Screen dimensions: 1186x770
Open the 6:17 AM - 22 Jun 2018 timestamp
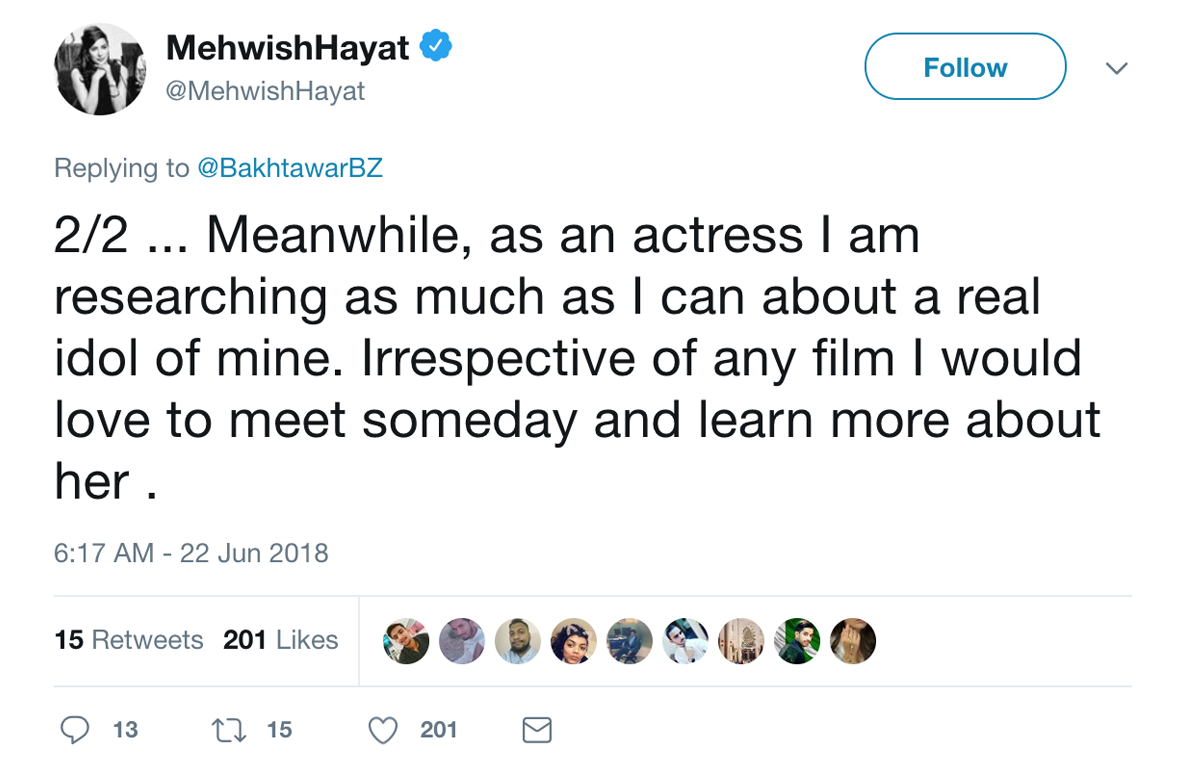191,553
